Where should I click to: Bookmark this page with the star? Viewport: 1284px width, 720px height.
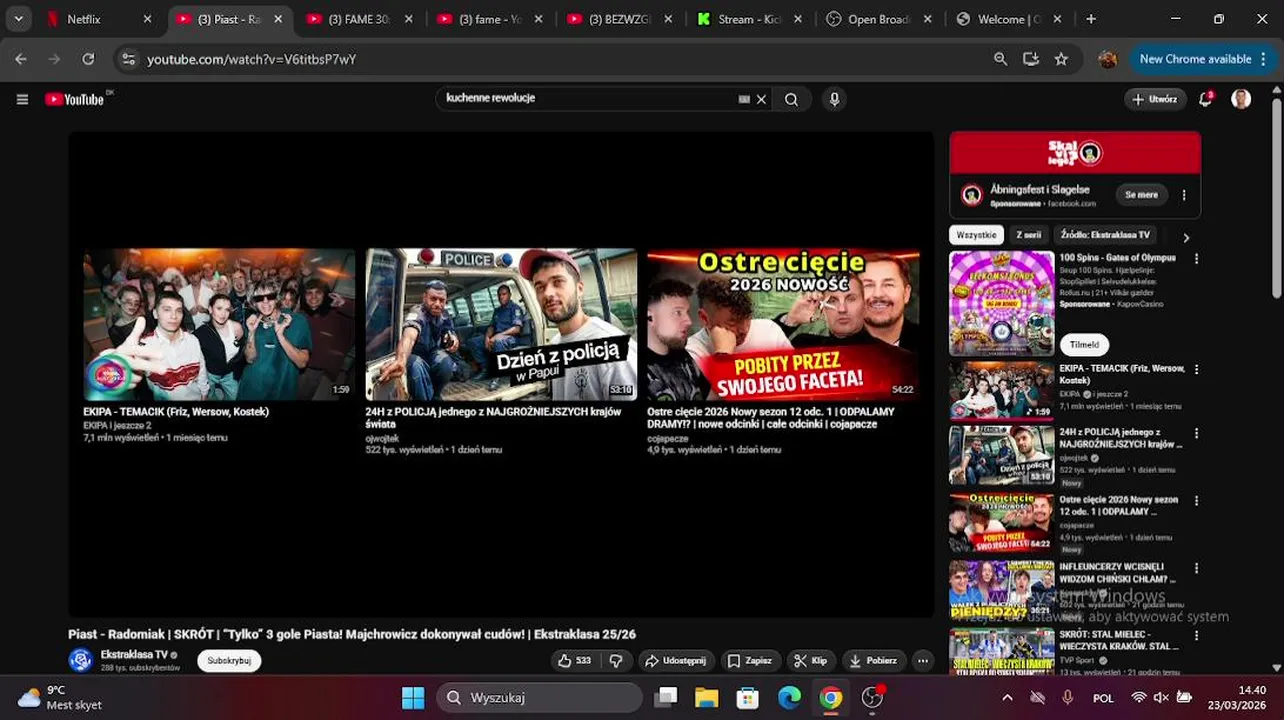click(1061, 59)
